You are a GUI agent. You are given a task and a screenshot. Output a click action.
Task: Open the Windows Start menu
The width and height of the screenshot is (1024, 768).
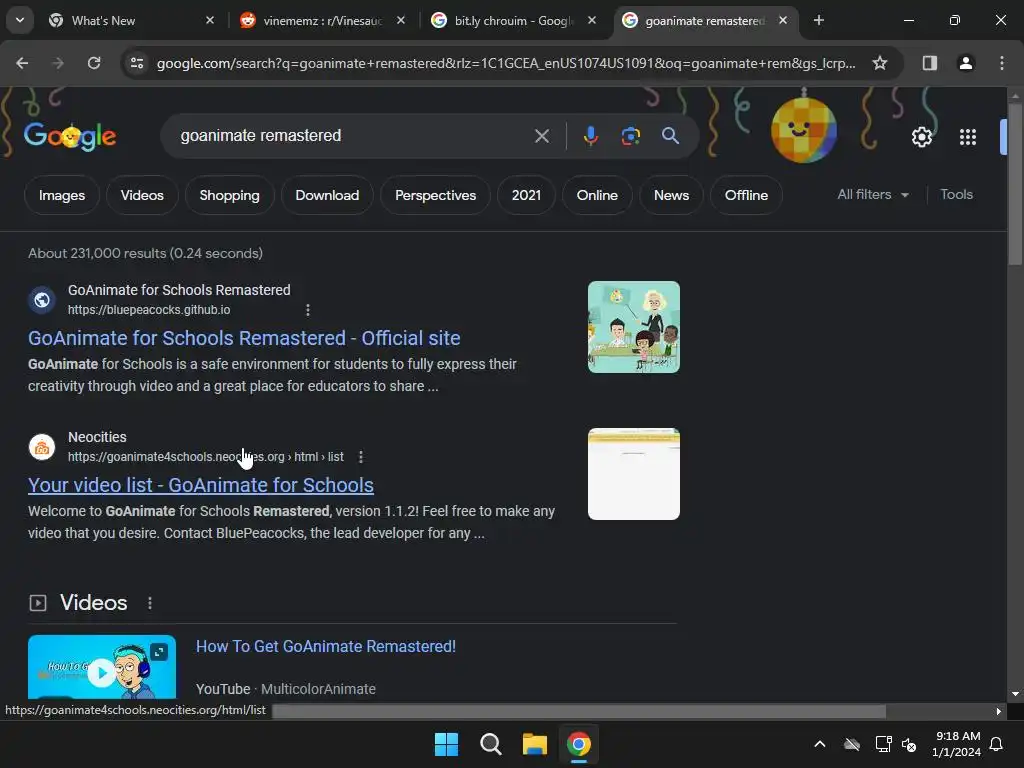click(447, 744)
